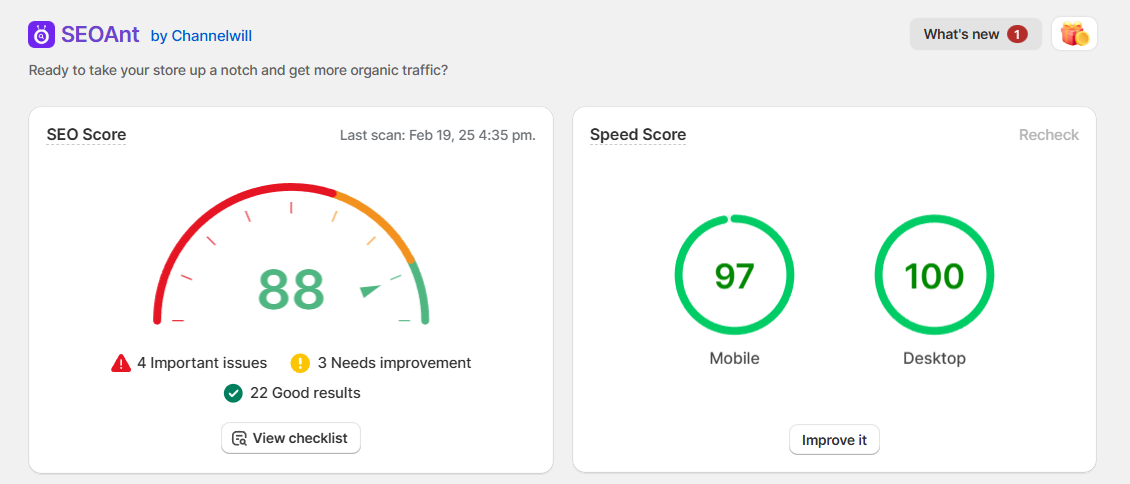The height and width of the screenshot is (484, 1130).
Task: Open the gift box rewards icon
Action: pos(1074,34)
